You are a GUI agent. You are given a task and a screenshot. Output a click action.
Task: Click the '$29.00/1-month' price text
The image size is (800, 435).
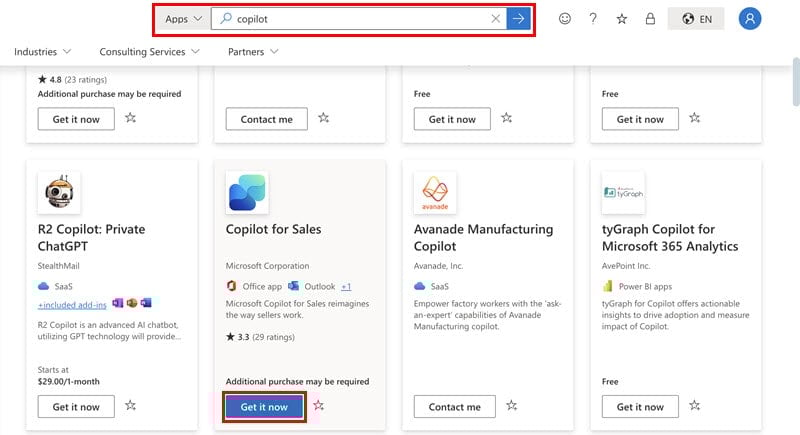(68, 381)
